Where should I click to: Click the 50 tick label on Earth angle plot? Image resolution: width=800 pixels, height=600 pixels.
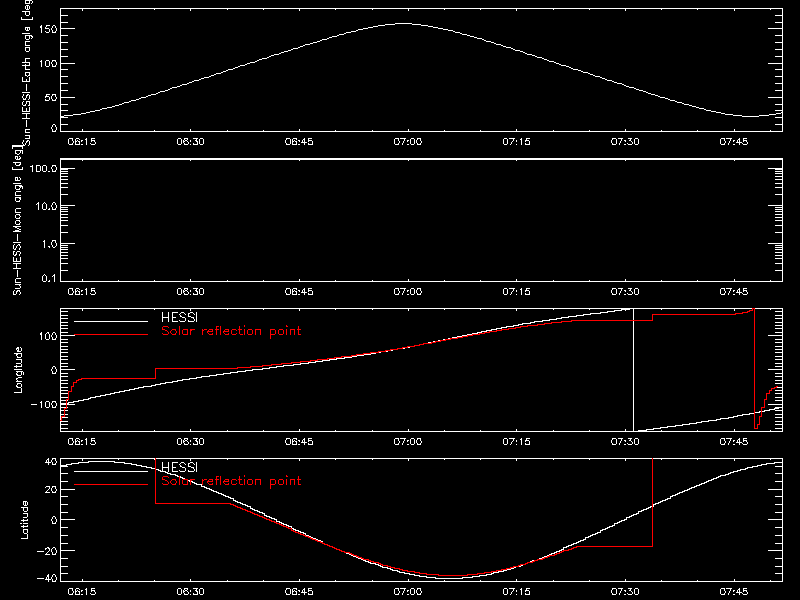pyautogui.click(x=51, y=97)
